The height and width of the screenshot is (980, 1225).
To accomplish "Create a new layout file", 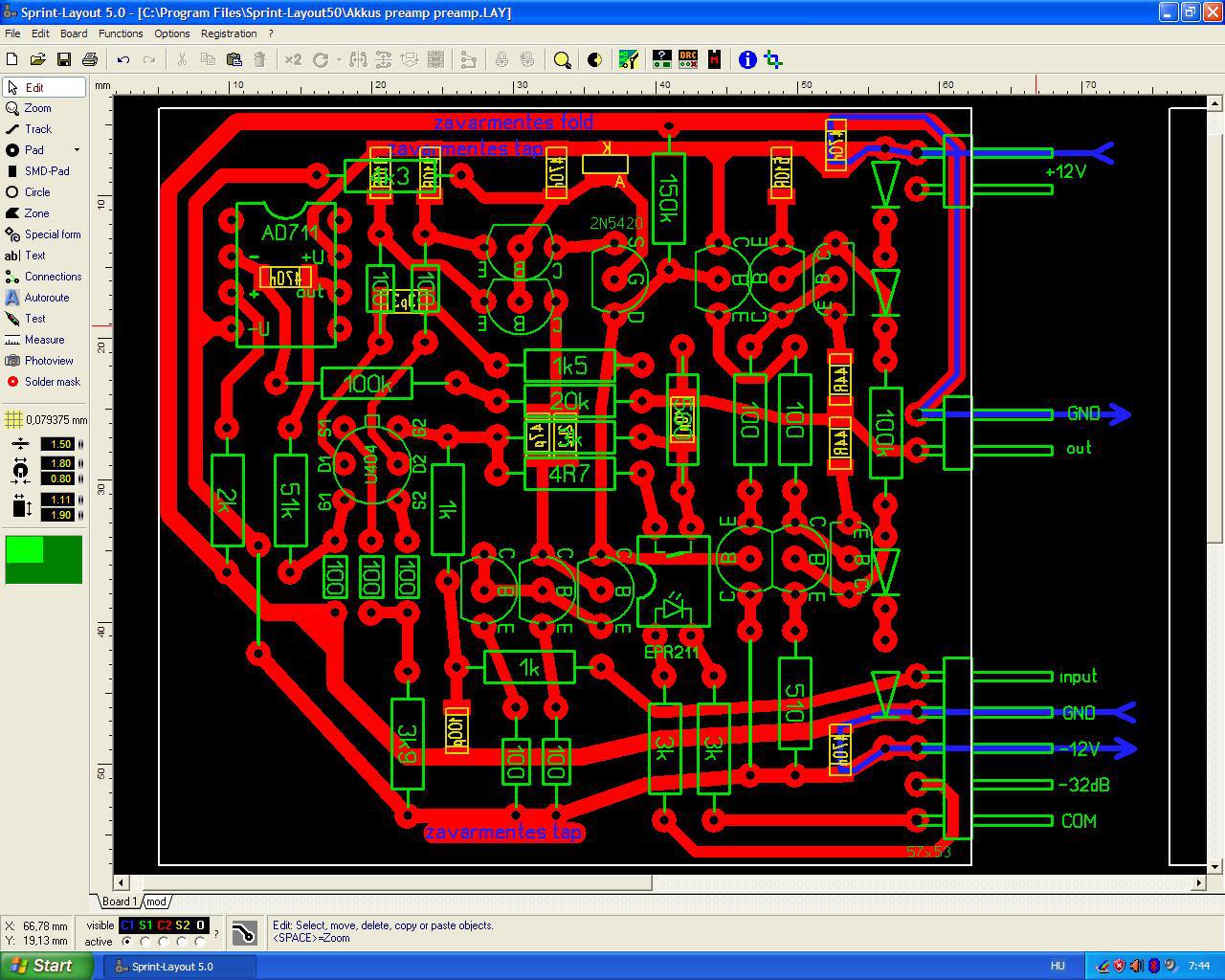I will tap(12, 59).
